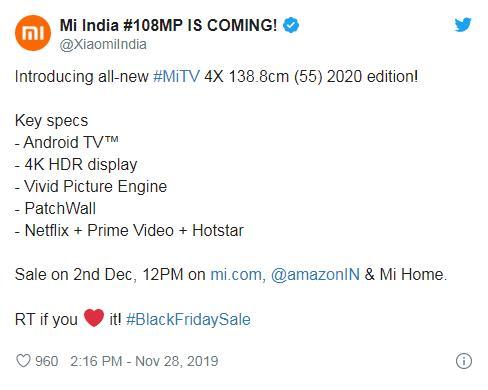Like the tweet via heart outline icon
The height and width of the screenshot is (390, 488).
tap(23, 361)
